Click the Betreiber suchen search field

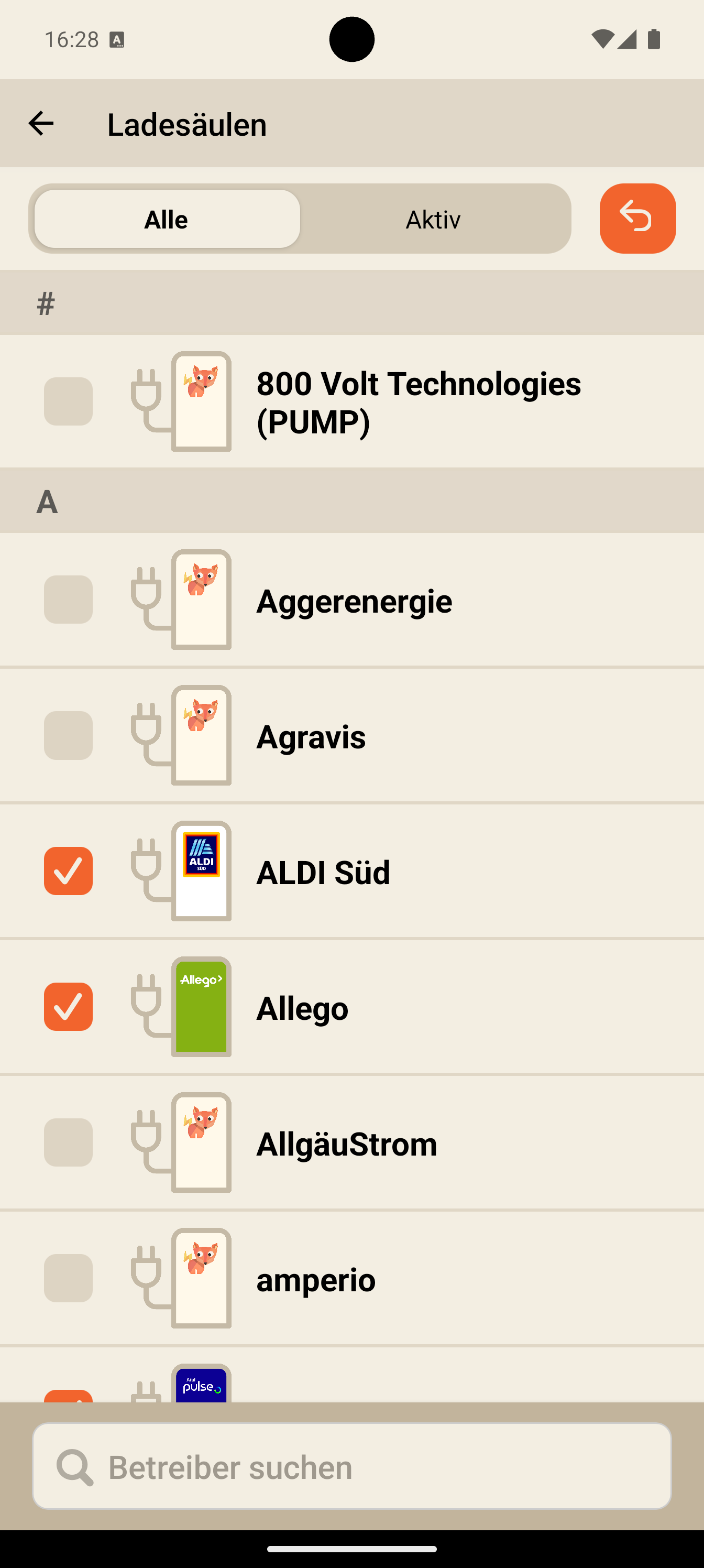pyautogui.click(x=365, y=1467)
